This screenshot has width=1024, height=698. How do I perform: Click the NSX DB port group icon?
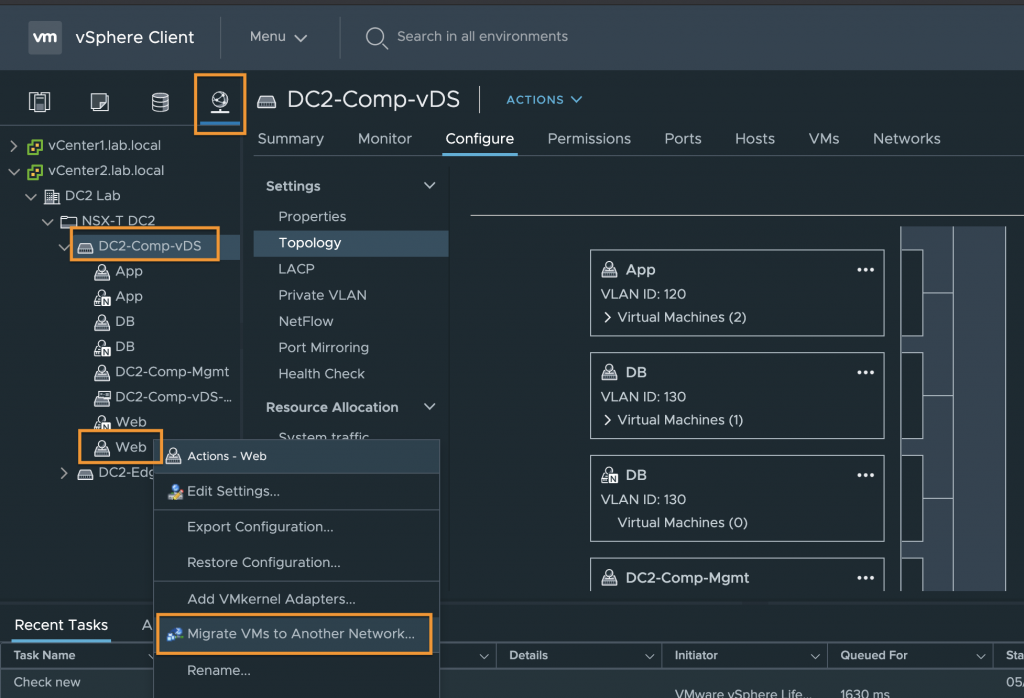102,347
